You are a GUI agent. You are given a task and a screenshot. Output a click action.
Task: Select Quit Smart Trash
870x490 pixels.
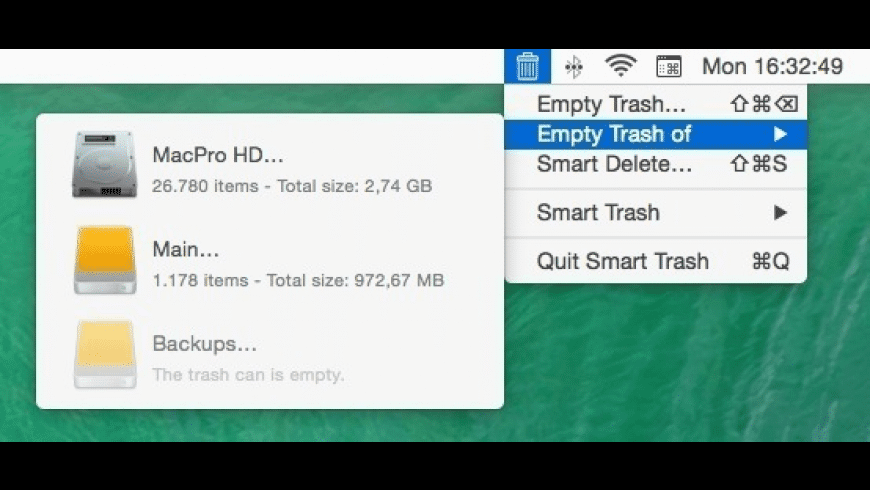pos(655,261)
